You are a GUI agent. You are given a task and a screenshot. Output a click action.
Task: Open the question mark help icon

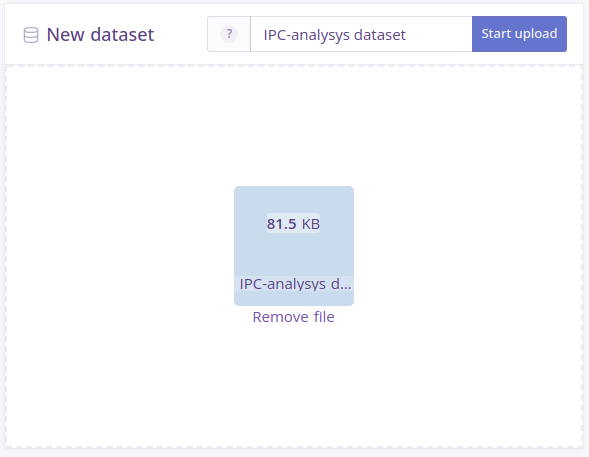coord(229,34)
